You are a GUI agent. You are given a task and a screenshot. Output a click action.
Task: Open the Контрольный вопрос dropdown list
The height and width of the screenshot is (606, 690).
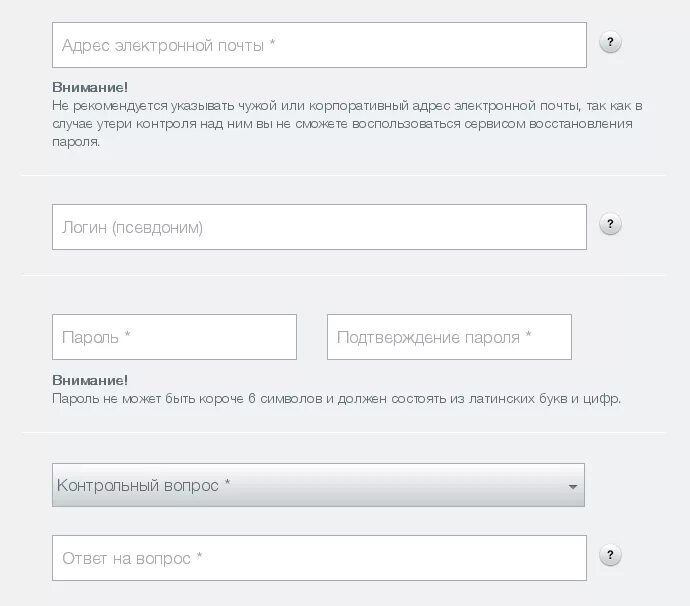(x=318, y=485)
